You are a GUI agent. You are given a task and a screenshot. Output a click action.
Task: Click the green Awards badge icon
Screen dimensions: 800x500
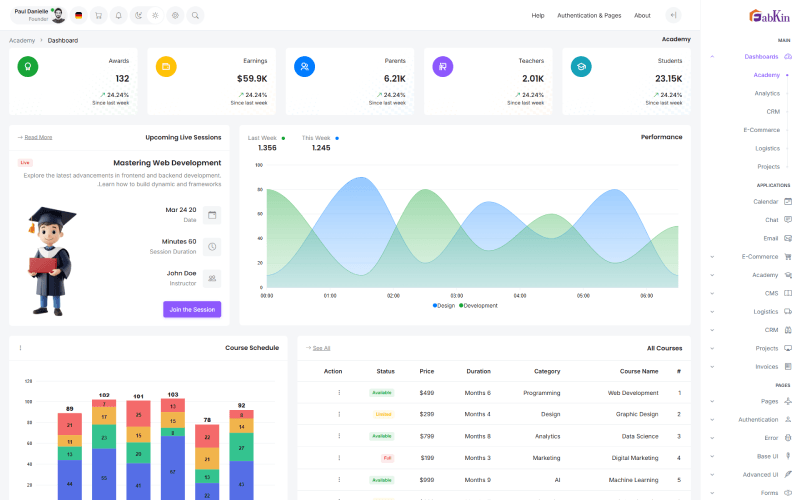[28, 66]
